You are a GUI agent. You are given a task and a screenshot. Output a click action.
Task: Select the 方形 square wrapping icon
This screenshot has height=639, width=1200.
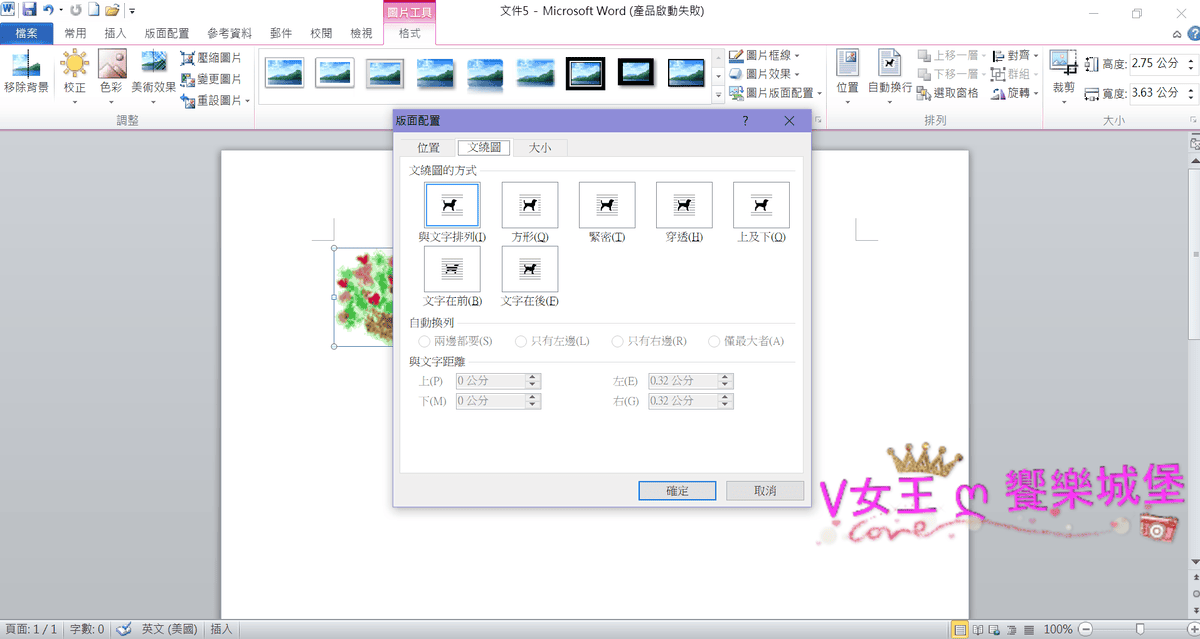click(529, 205)
